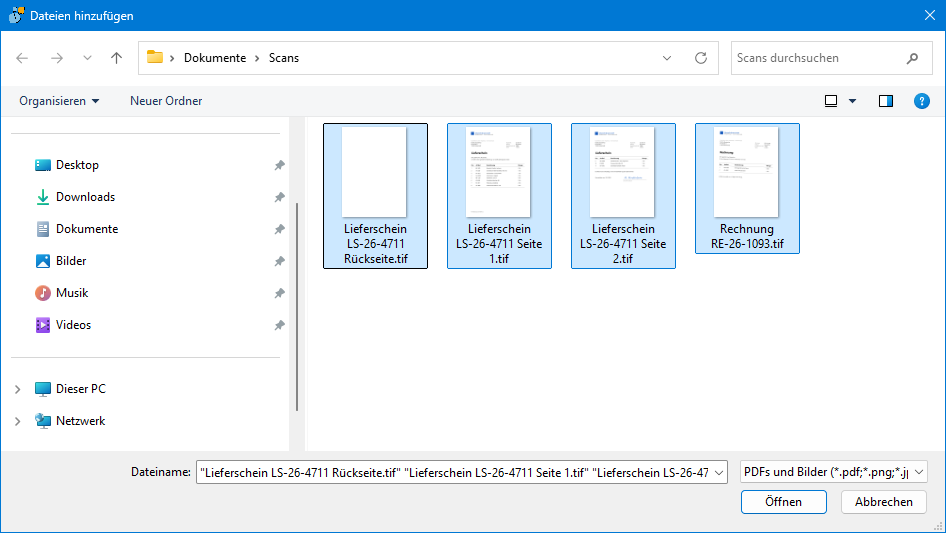Screen dimensions: 946x533
Task: Go up one folder level
Action: [116, 58]
